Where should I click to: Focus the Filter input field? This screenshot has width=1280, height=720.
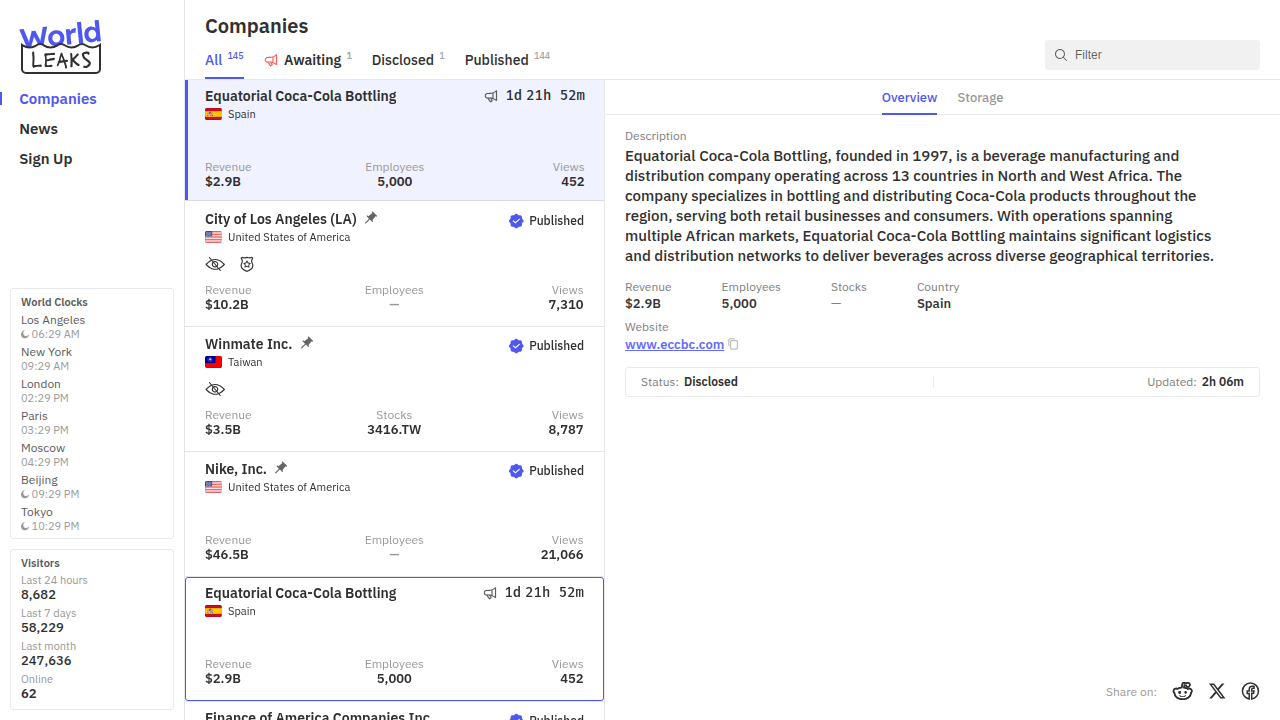pyautogui.click(x=1160, y=55)
